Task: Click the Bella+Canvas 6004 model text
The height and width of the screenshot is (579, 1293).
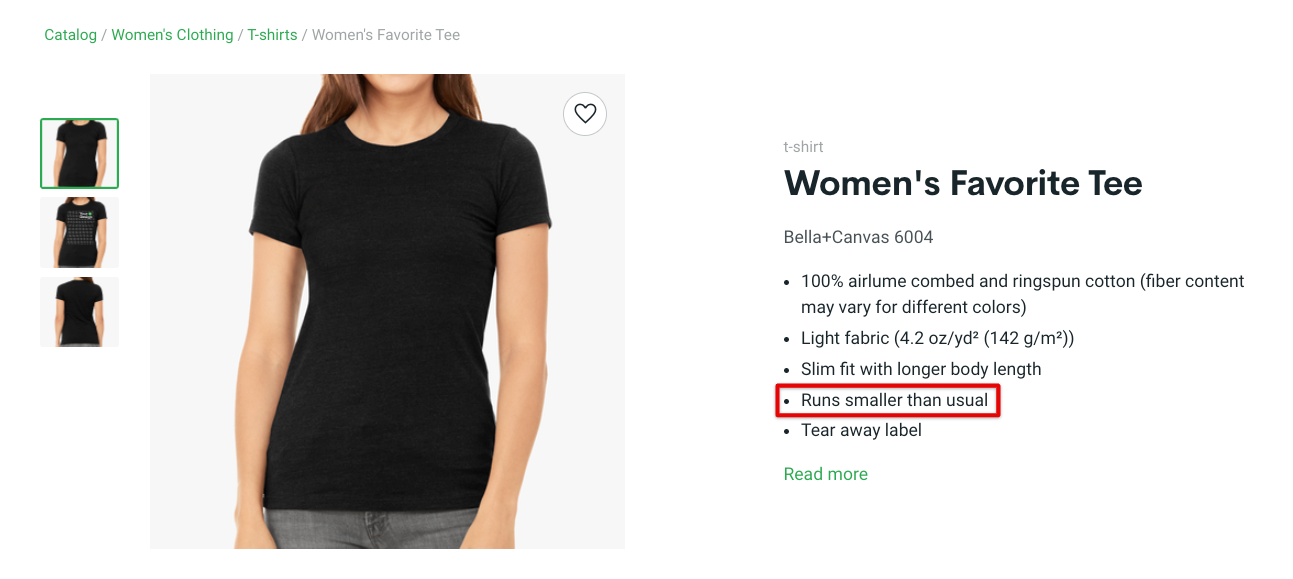Action: 858,238
